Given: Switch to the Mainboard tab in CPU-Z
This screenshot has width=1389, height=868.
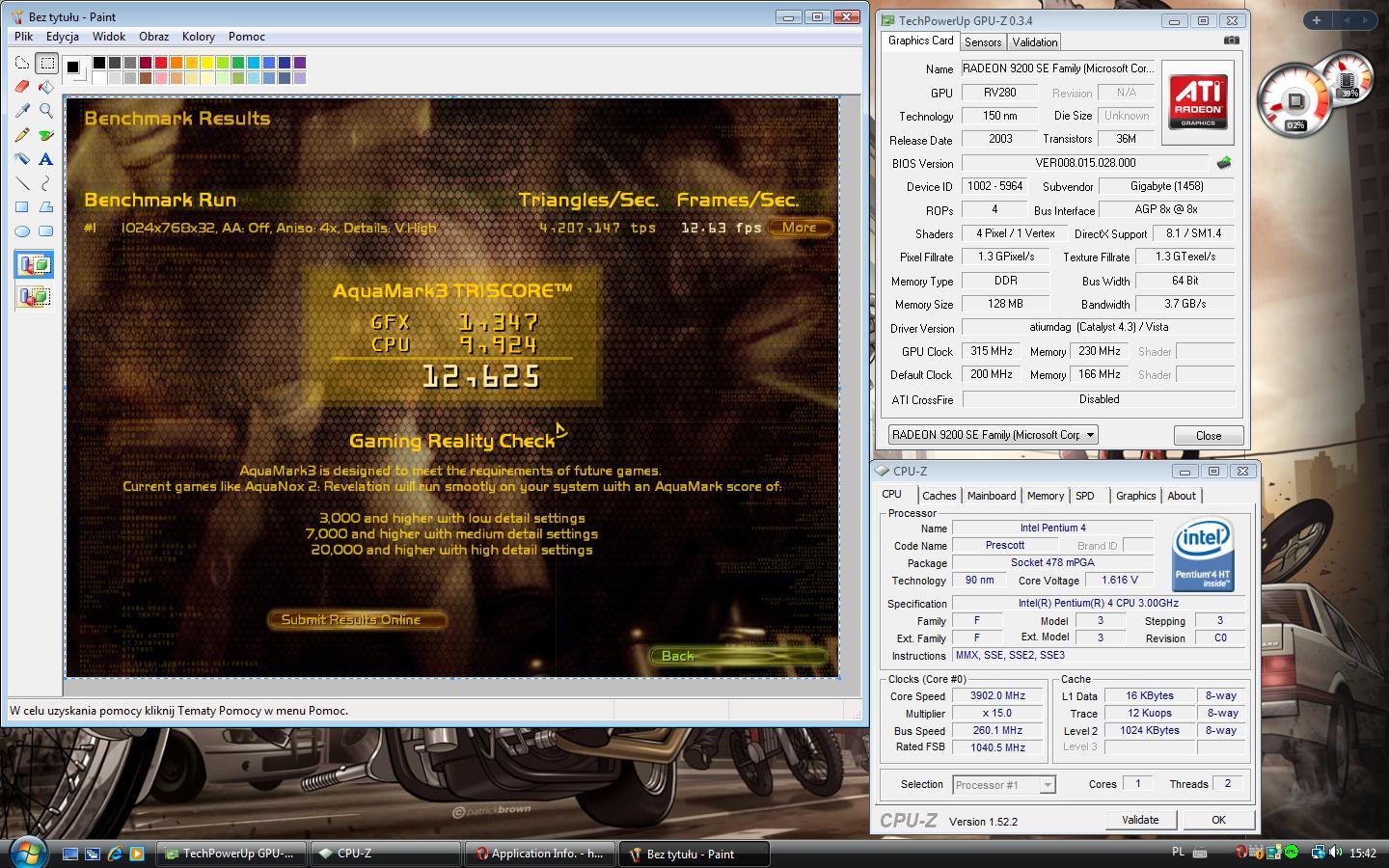Looking at the screenshot, I should 992,496.
